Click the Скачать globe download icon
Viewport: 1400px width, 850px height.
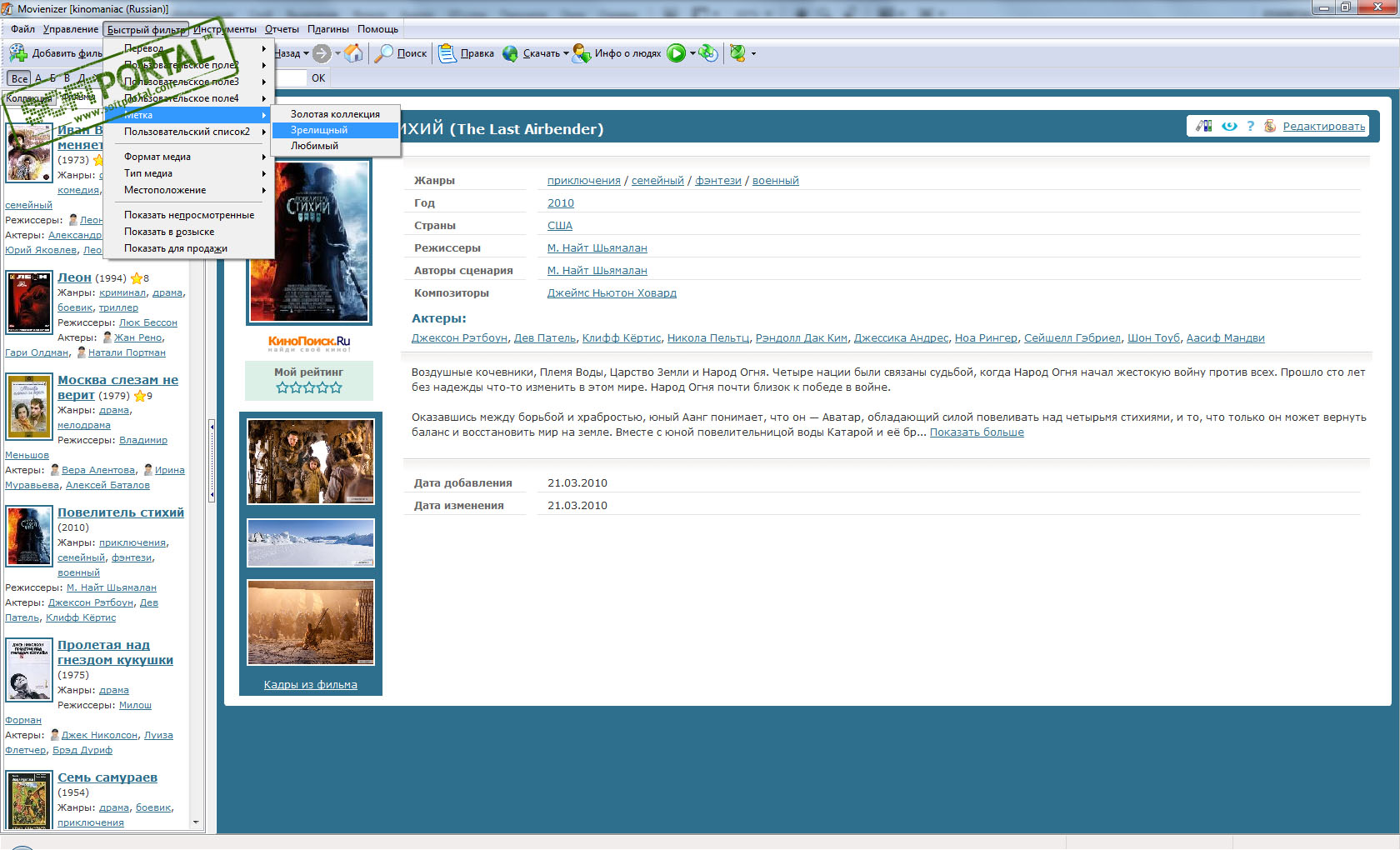(510, 53)
